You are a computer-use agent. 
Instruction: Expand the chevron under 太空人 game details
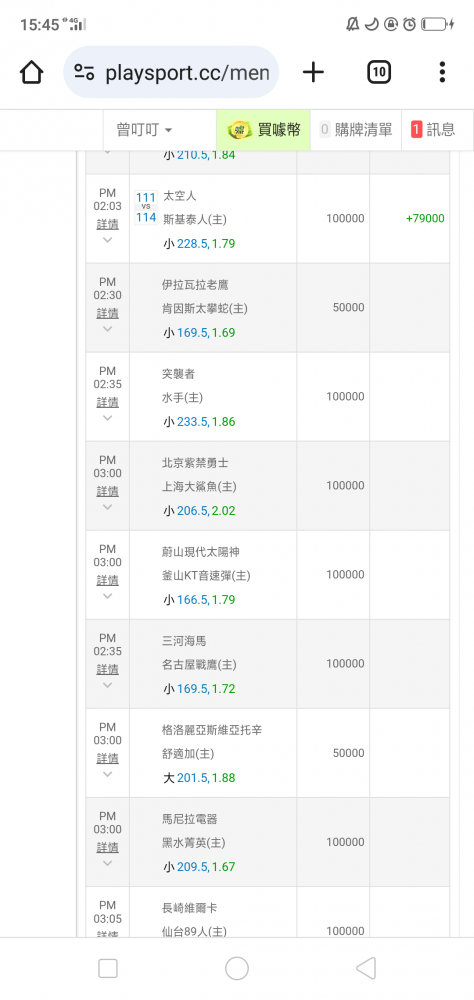(x=107, y=240)
